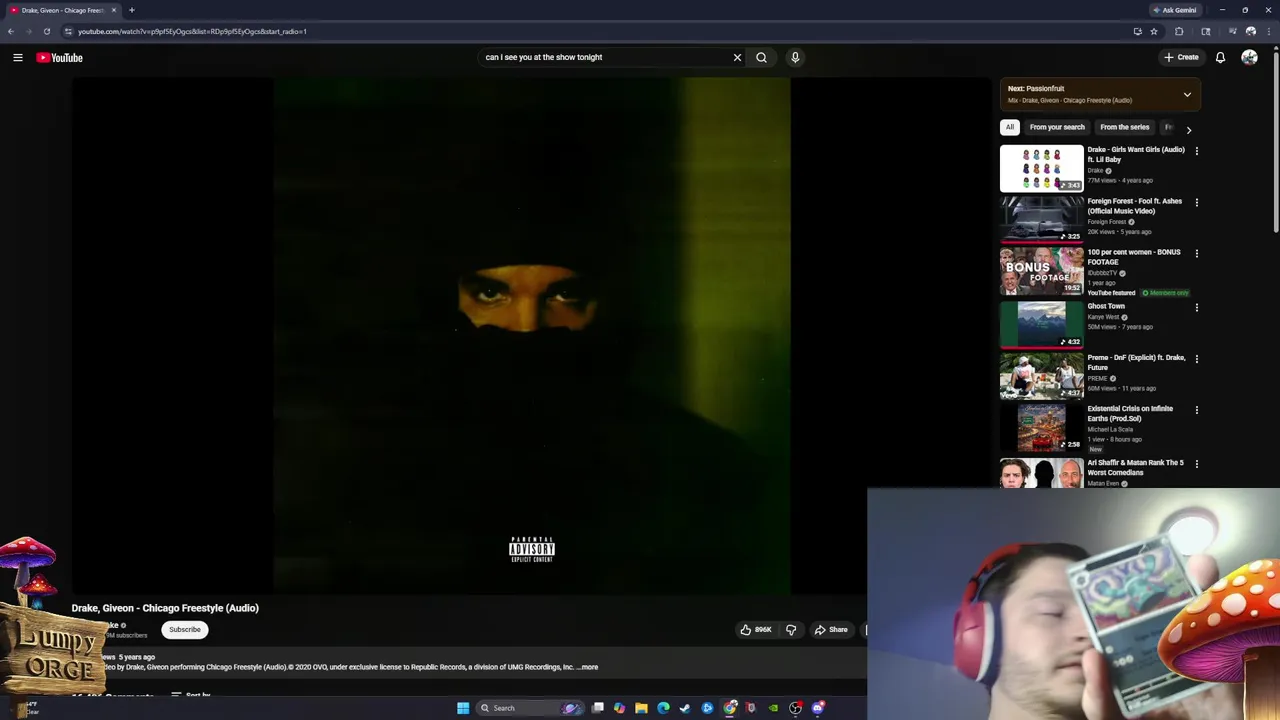Open the YouTube account avatar menu
The image size is (1280, 720).
[x=1249, y=57]
